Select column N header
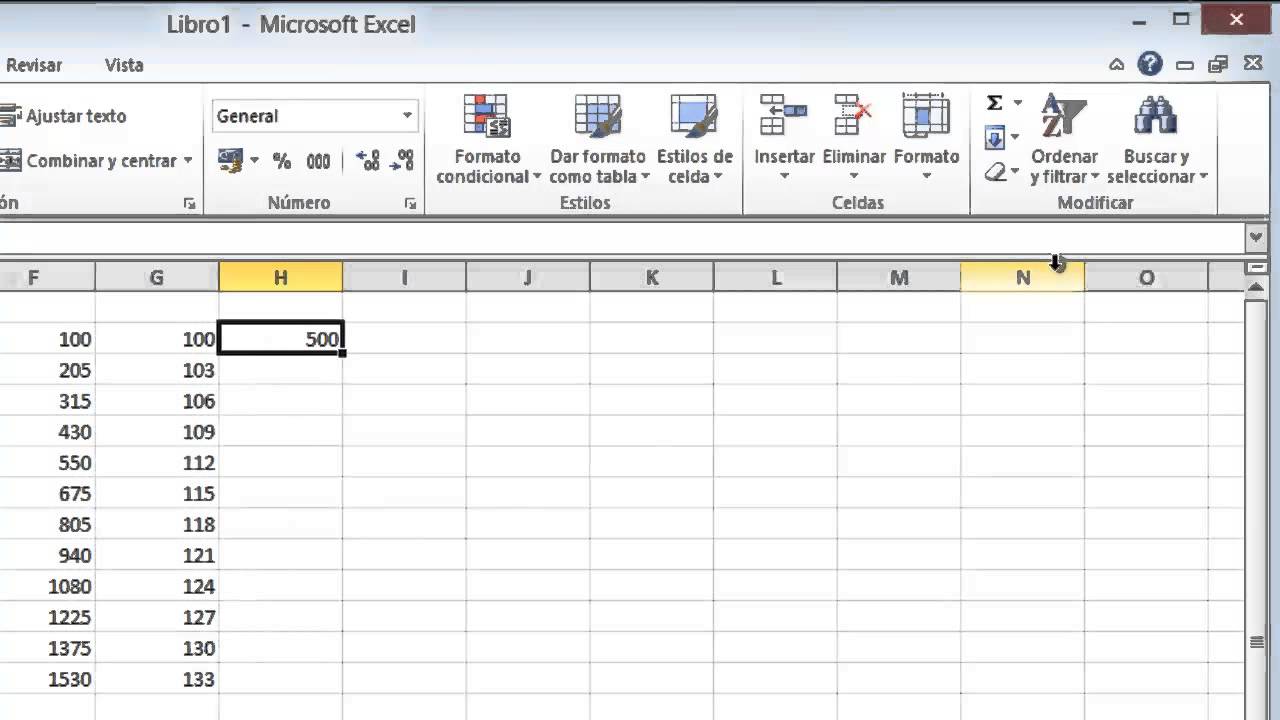Image resolution: width=1280 pixels, height=720 pixels. point(1023,278)
